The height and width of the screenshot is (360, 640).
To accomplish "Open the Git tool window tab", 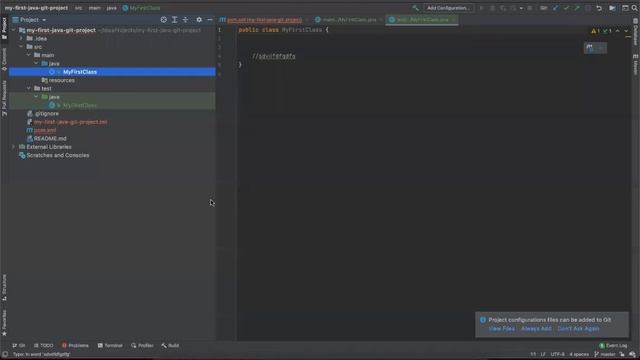I will (19, 345).
